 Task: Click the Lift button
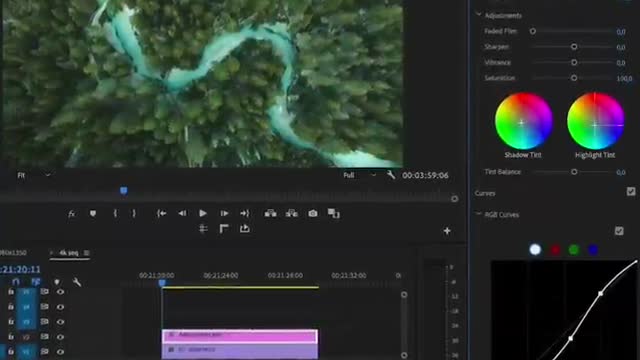tap(270, 213)
